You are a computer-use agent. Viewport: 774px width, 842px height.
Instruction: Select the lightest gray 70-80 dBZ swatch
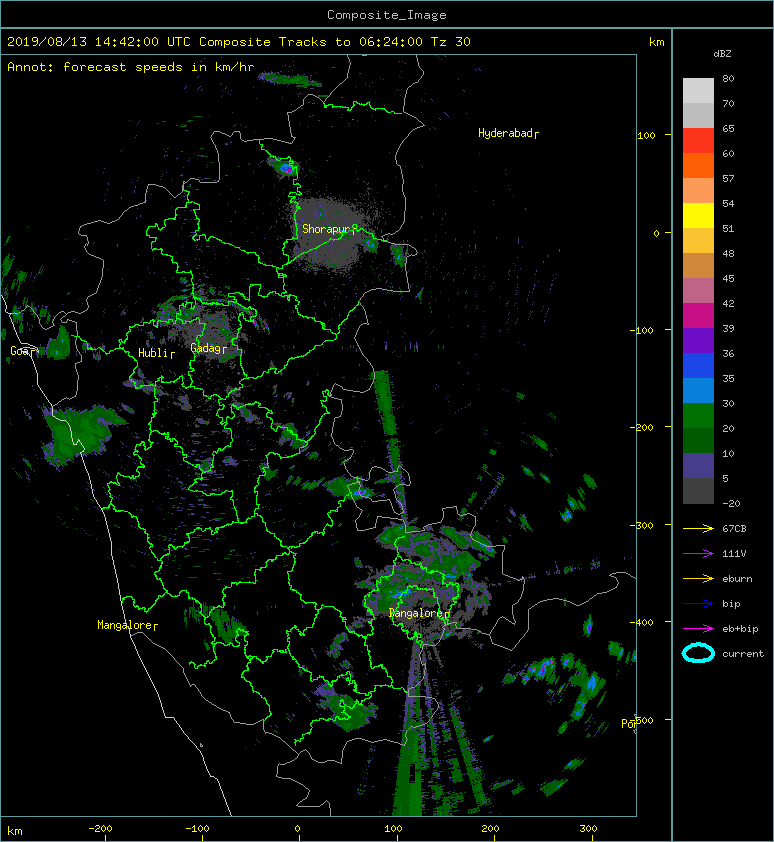click(698, 91)
